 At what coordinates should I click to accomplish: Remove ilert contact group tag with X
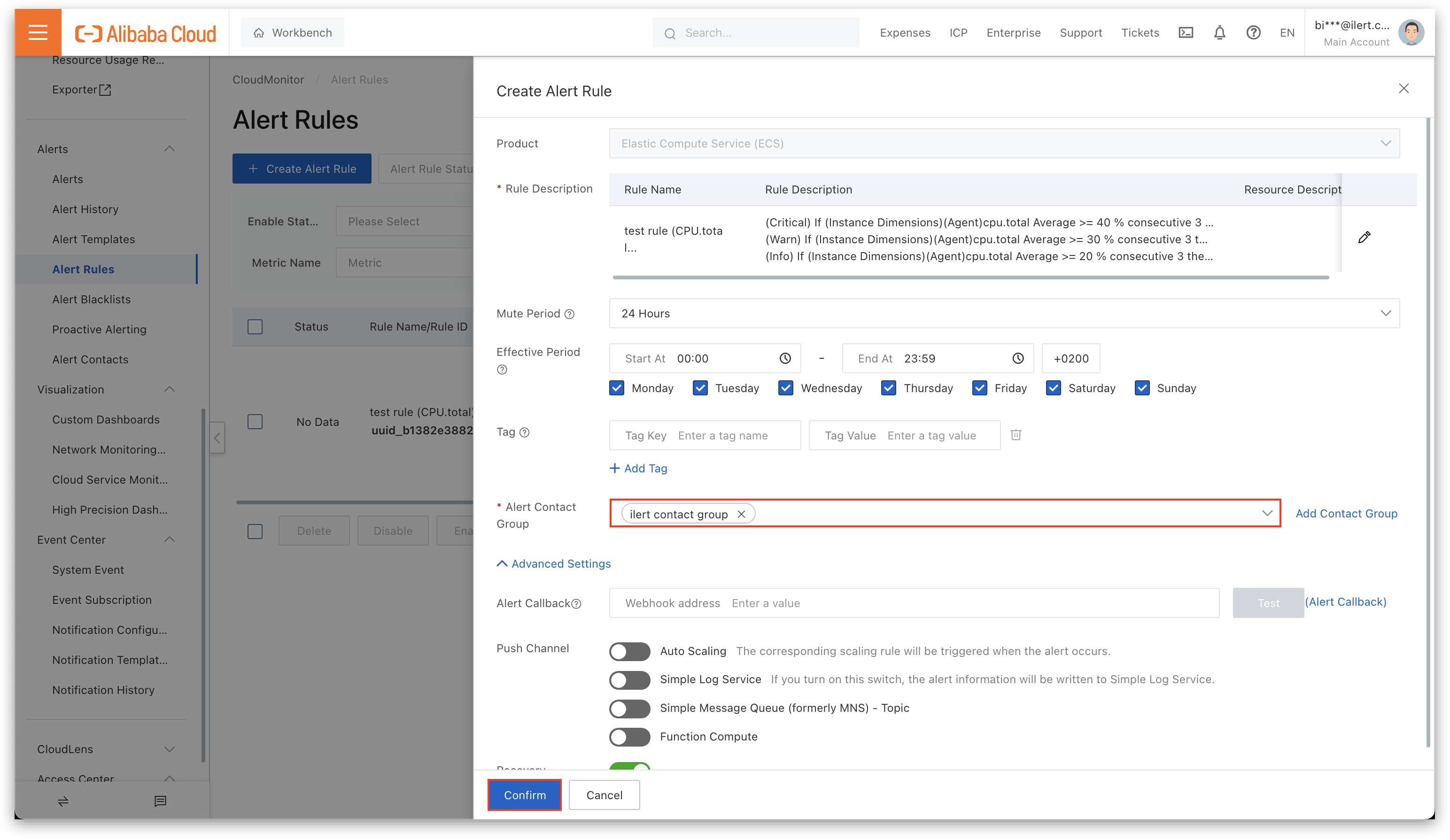point(742,514)
